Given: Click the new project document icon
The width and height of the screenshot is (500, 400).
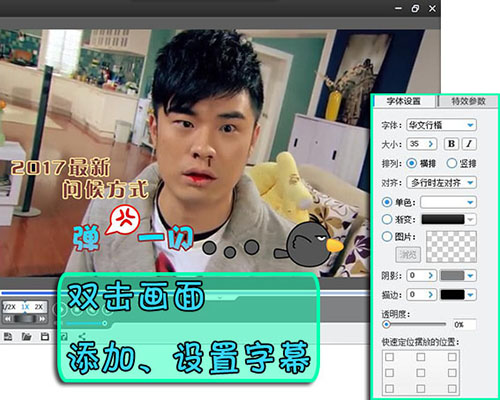Looking at the screenshot, I should click(x=8, y=337).
